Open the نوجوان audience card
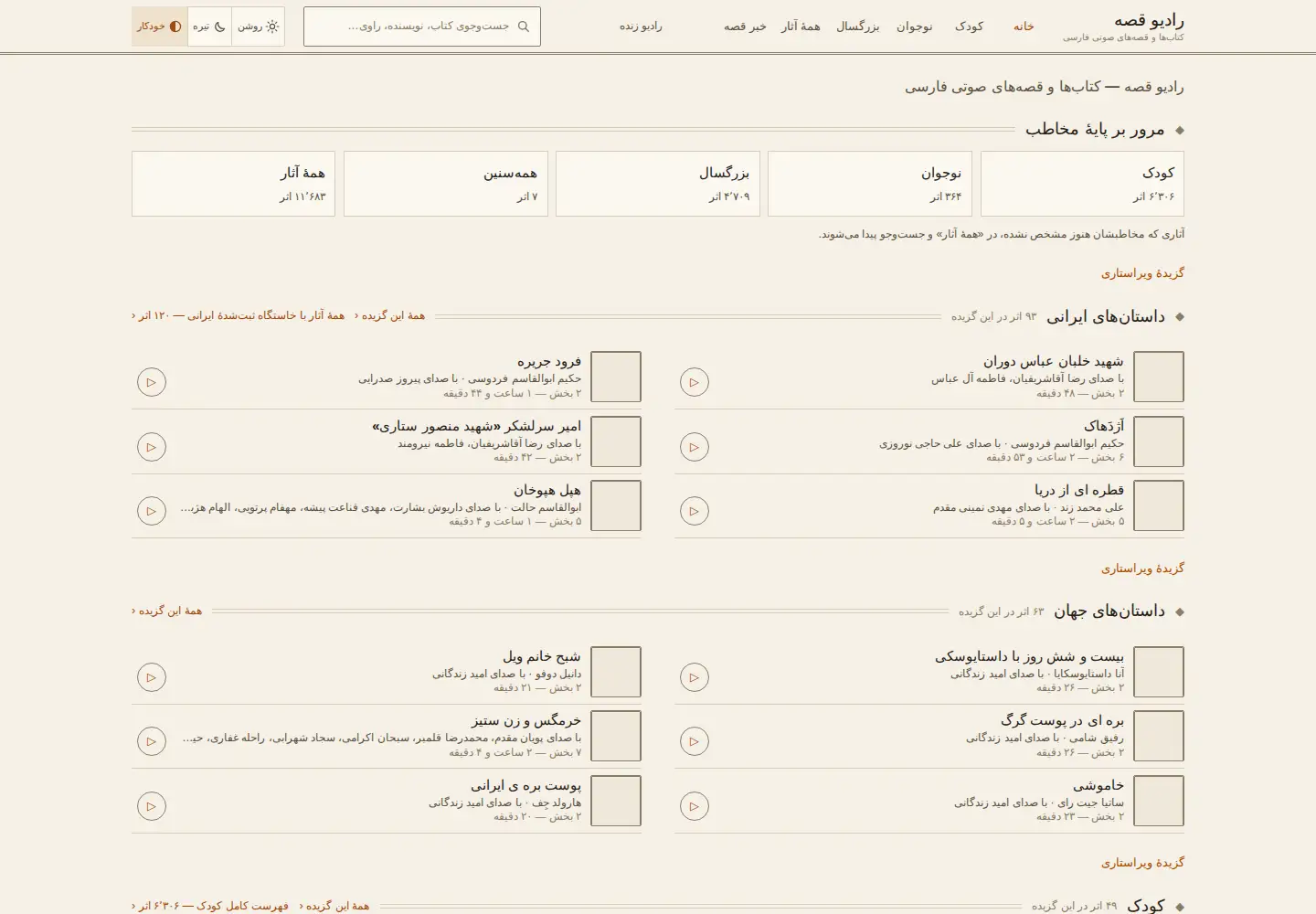Image resolution: width=1316 pixels, height=914 pixels. (870, 184)
